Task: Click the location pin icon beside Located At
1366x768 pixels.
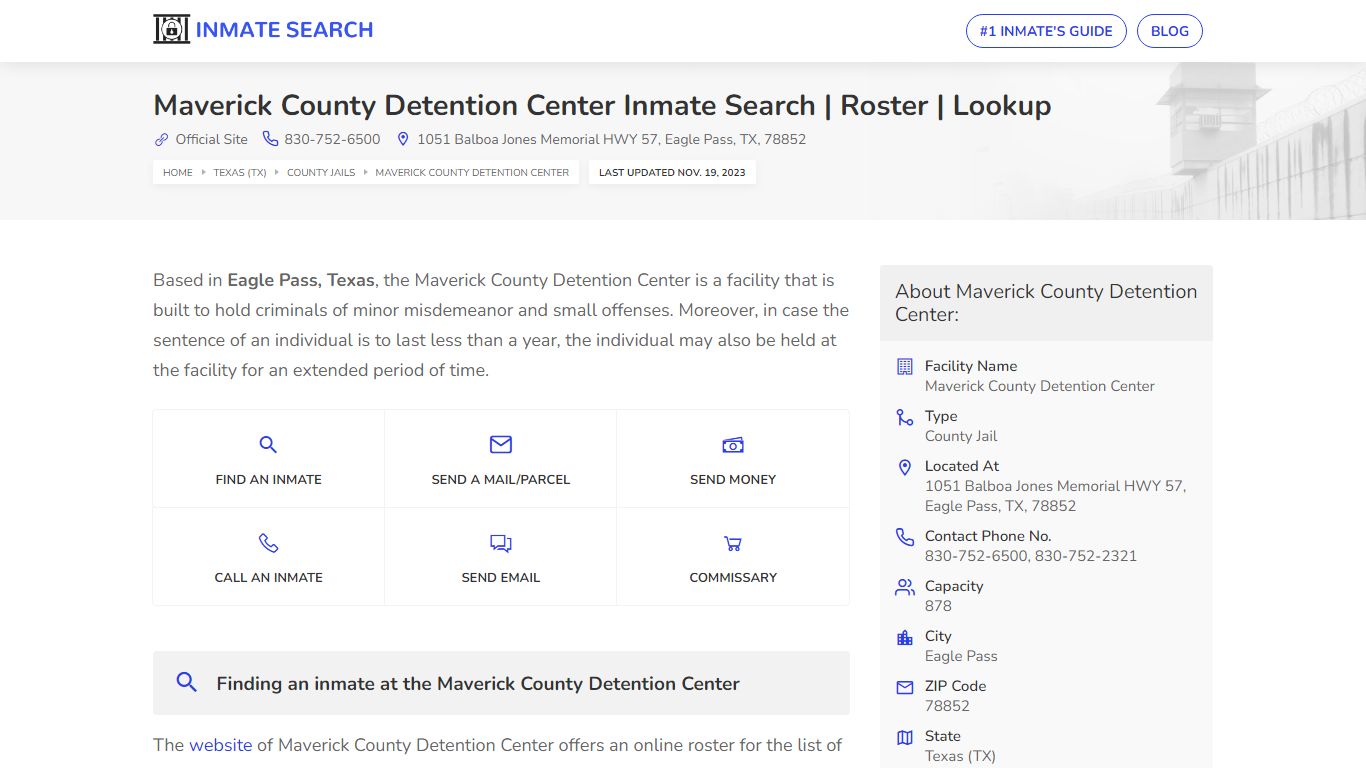Action: pyautogui.click(x=905, y=467)
